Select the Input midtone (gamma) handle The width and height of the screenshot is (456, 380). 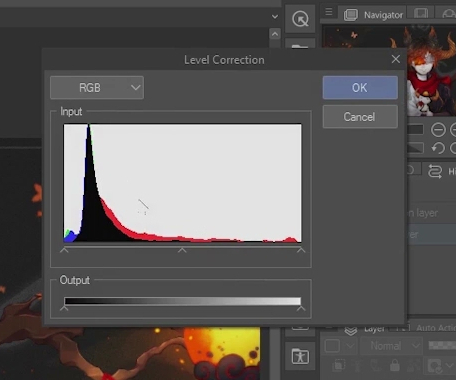tap(182, 250)
